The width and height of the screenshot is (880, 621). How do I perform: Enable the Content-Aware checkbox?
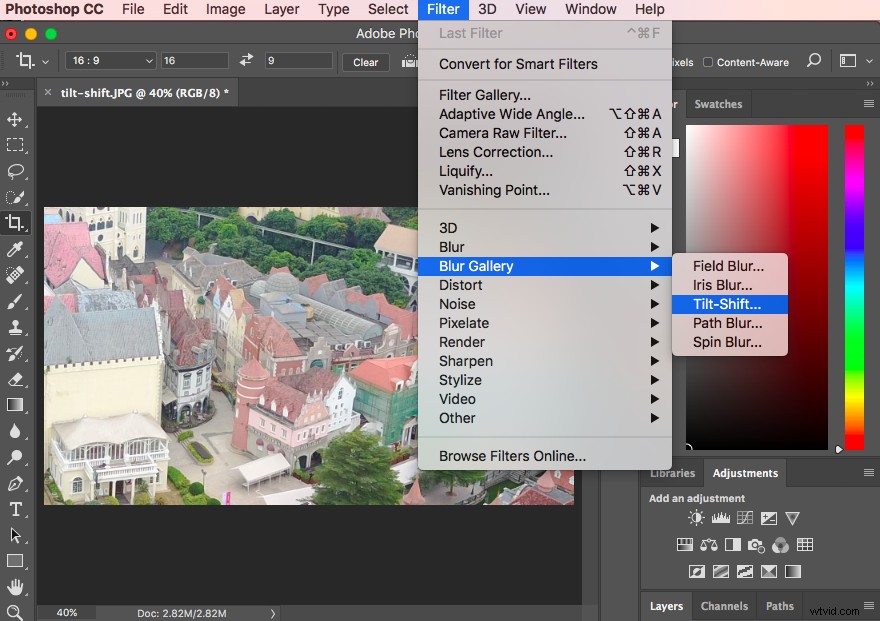(x=708, y=62)
